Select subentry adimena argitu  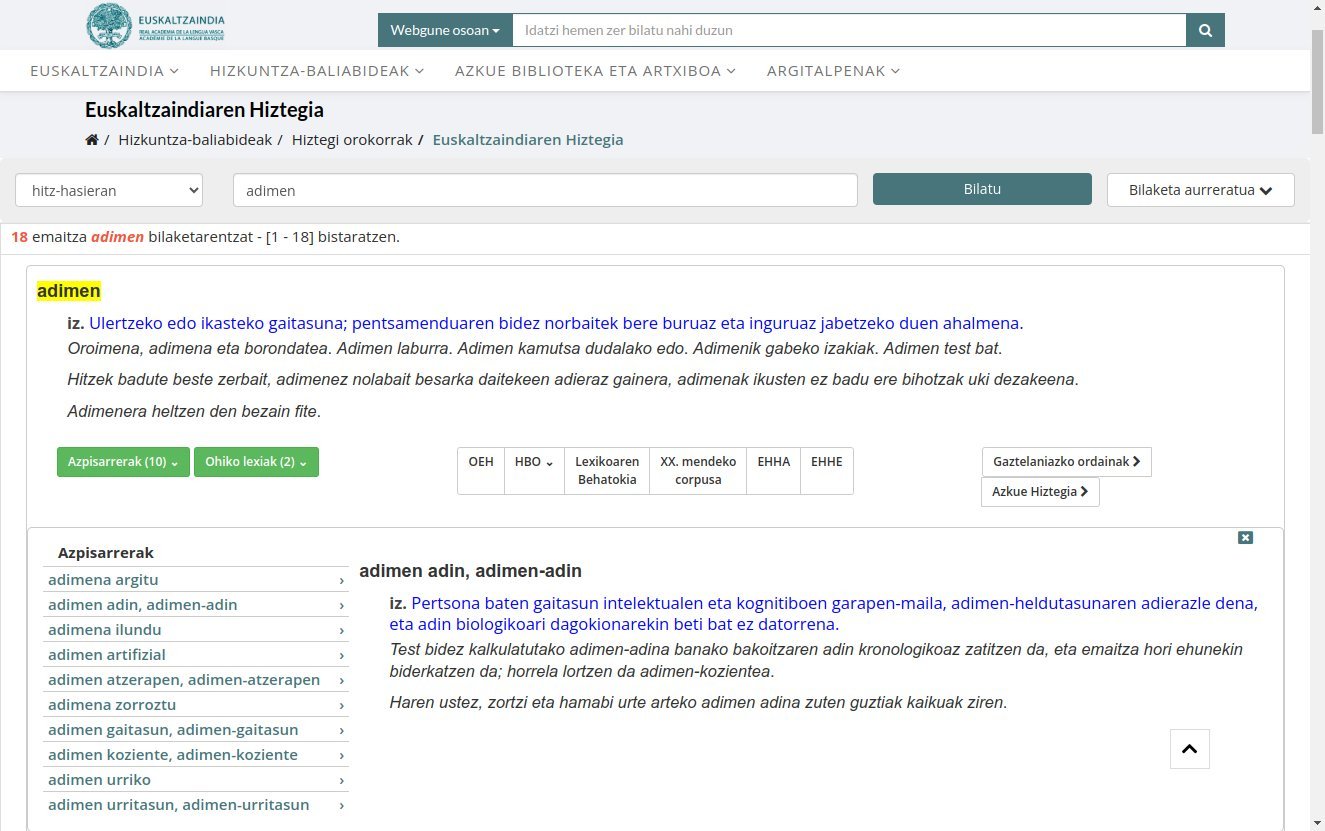pos(196,580)
